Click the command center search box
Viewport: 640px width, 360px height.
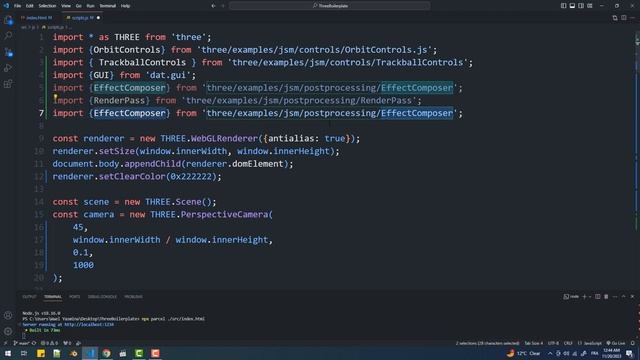click(329, 6)
